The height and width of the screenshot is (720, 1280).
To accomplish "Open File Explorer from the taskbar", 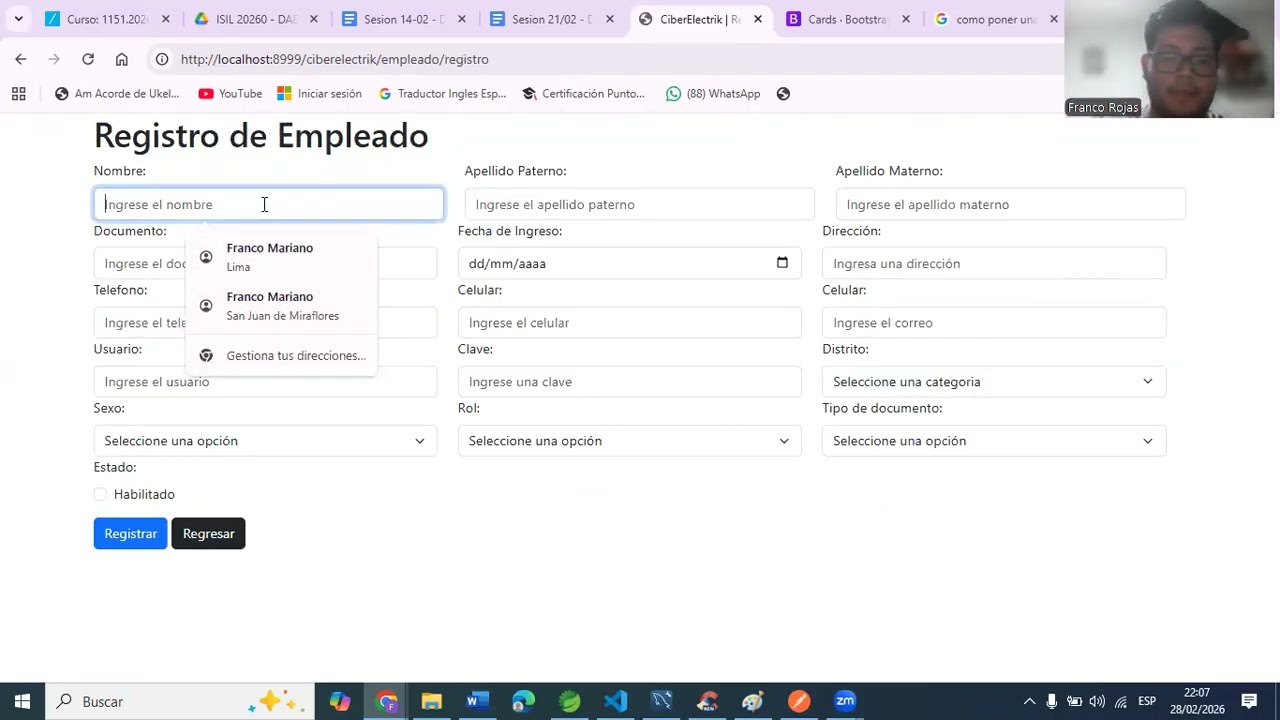I will point(432,701).
